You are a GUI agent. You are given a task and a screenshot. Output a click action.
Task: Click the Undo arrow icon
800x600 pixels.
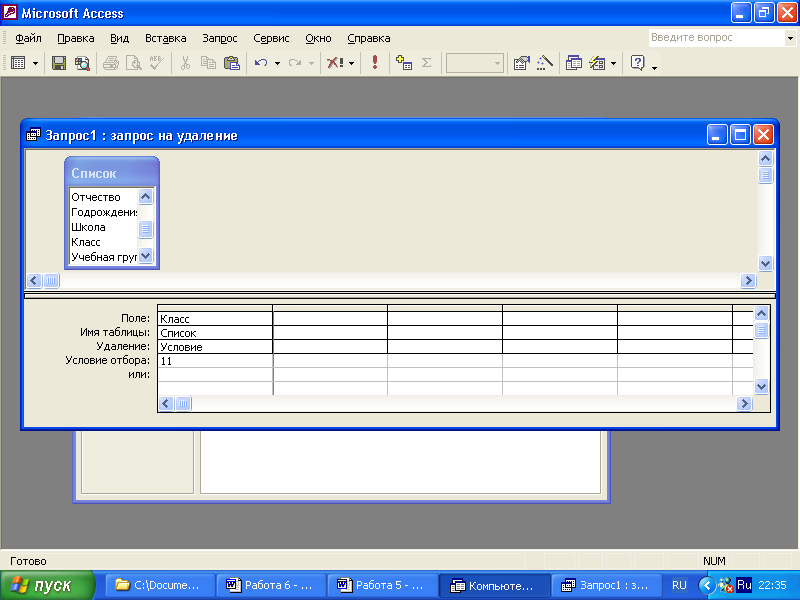coord(261,63)
